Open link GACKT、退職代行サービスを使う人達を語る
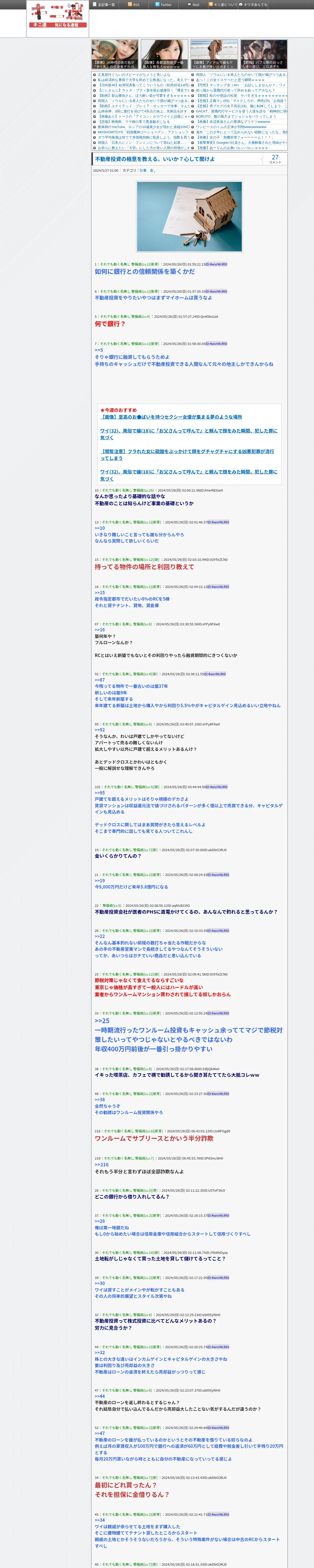The image size is (314, 1568). (242, 111)
